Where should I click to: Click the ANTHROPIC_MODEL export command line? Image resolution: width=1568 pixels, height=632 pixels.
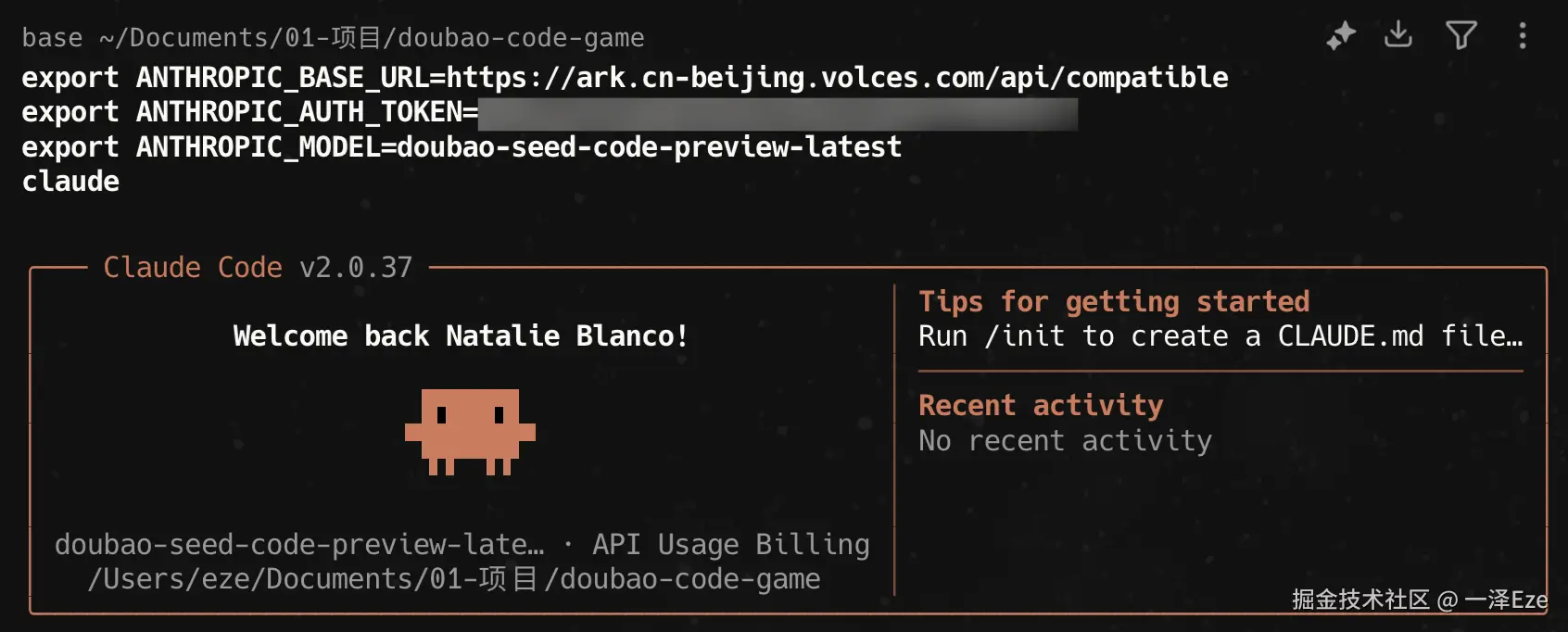[x=462, y=146]
